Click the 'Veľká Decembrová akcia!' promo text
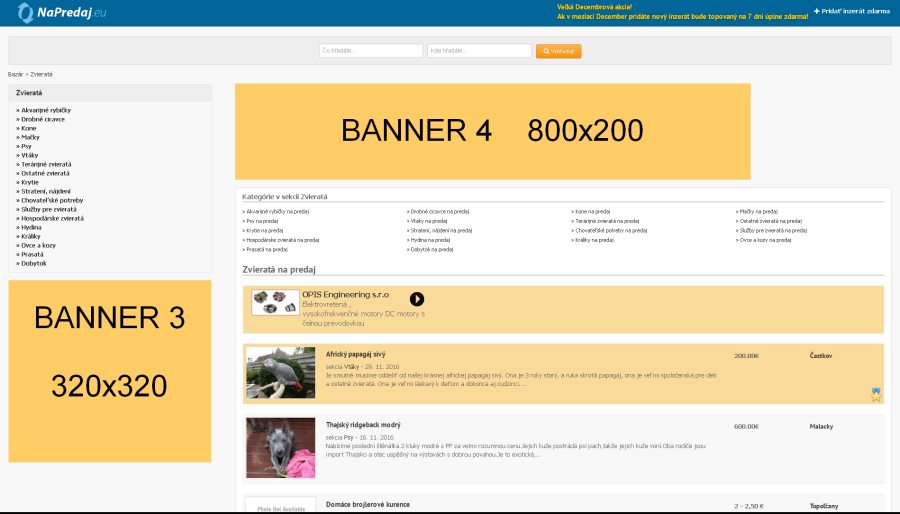Viewport: 900px width, 514px height. pyautogui.click(x=594, y=7)
